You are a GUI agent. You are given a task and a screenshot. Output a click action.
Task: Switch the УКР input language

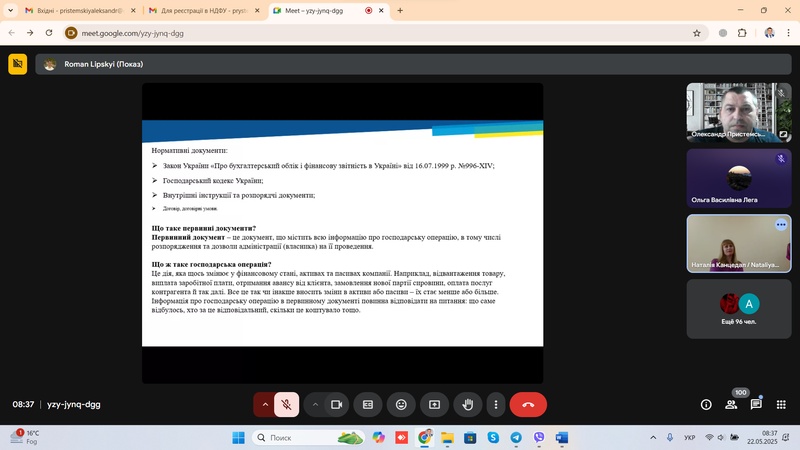click(x=690, y=438)
